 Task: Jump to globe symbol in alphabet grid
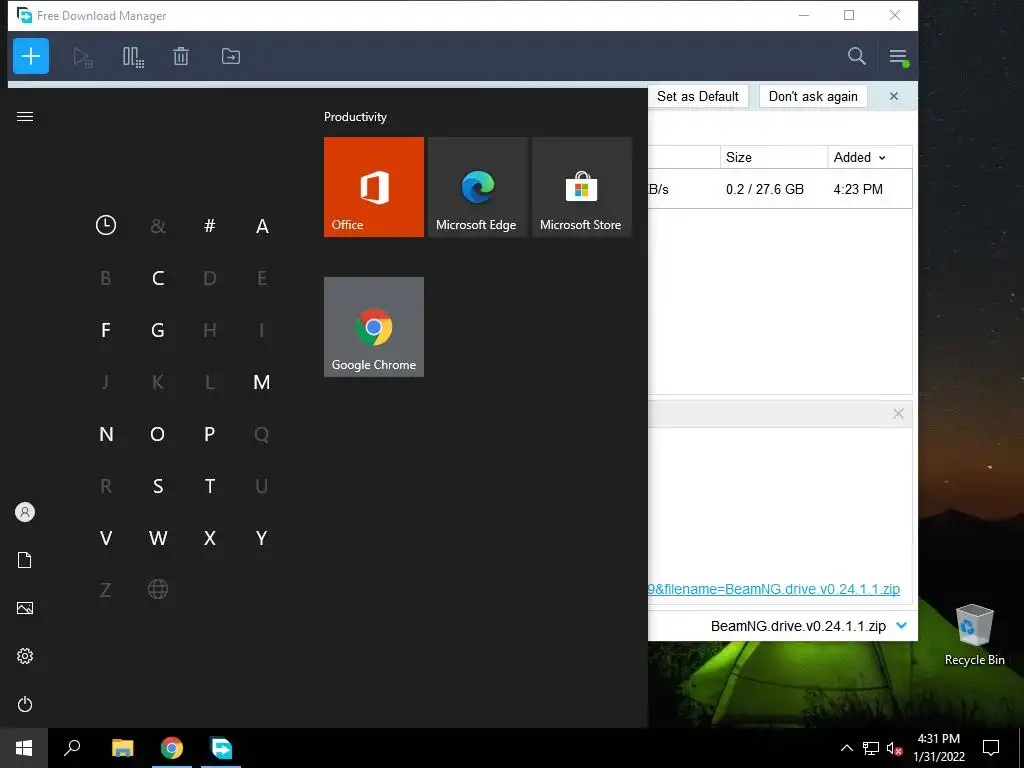157,590
